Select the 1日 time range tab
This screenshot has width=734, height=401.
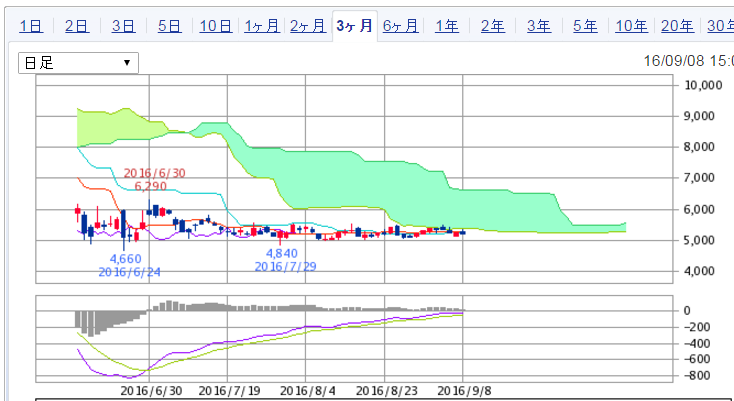coord(31,27)
